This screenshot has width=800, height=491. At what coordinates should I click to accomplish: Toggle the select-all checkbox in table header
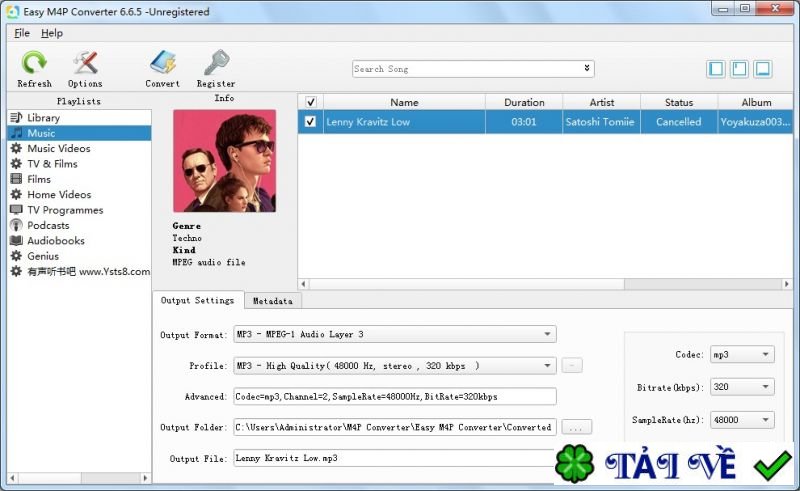tap(311, 102)
